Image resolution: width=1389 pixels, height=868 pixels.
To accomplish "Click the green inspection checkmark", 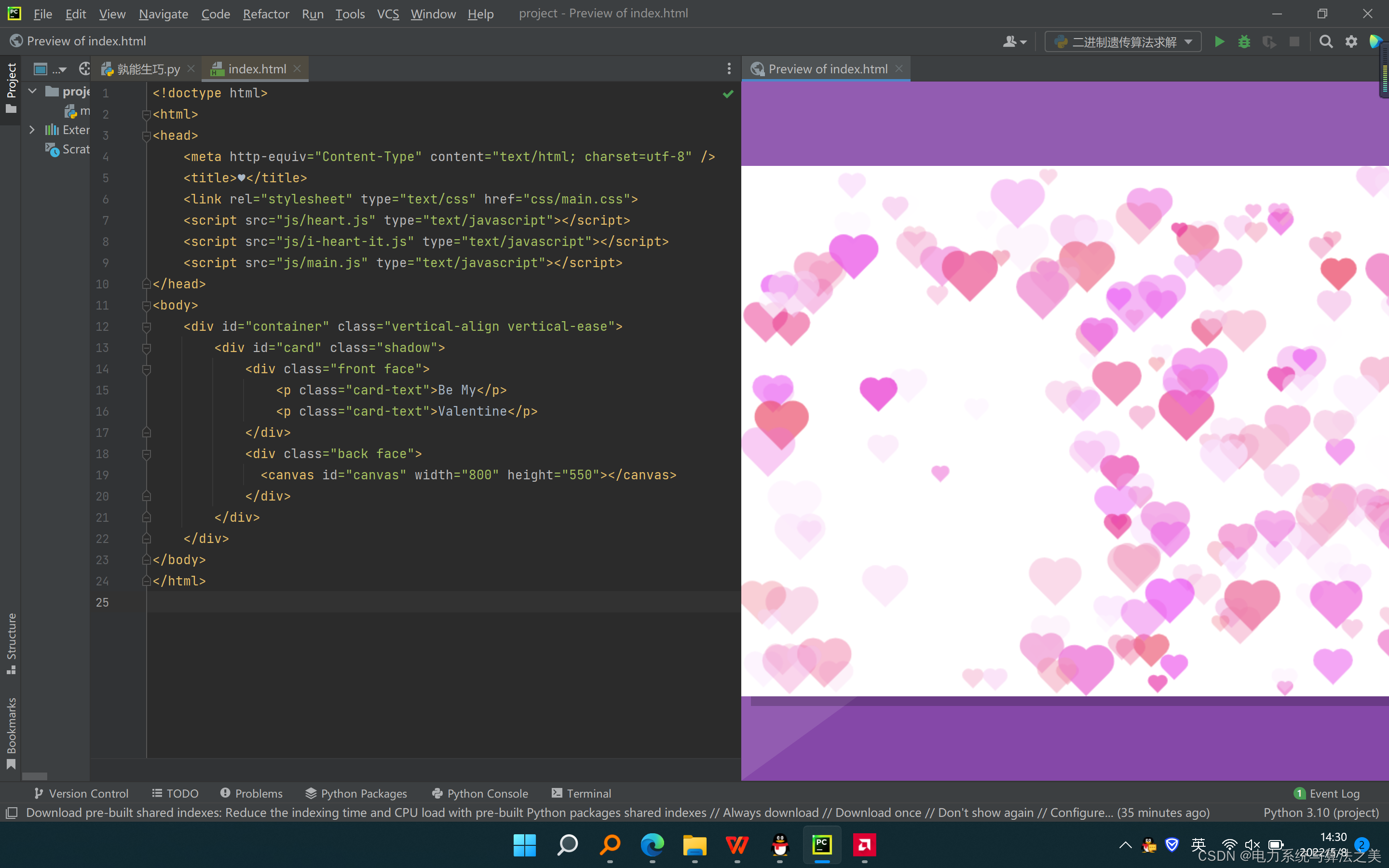I will tap(728, 93).
